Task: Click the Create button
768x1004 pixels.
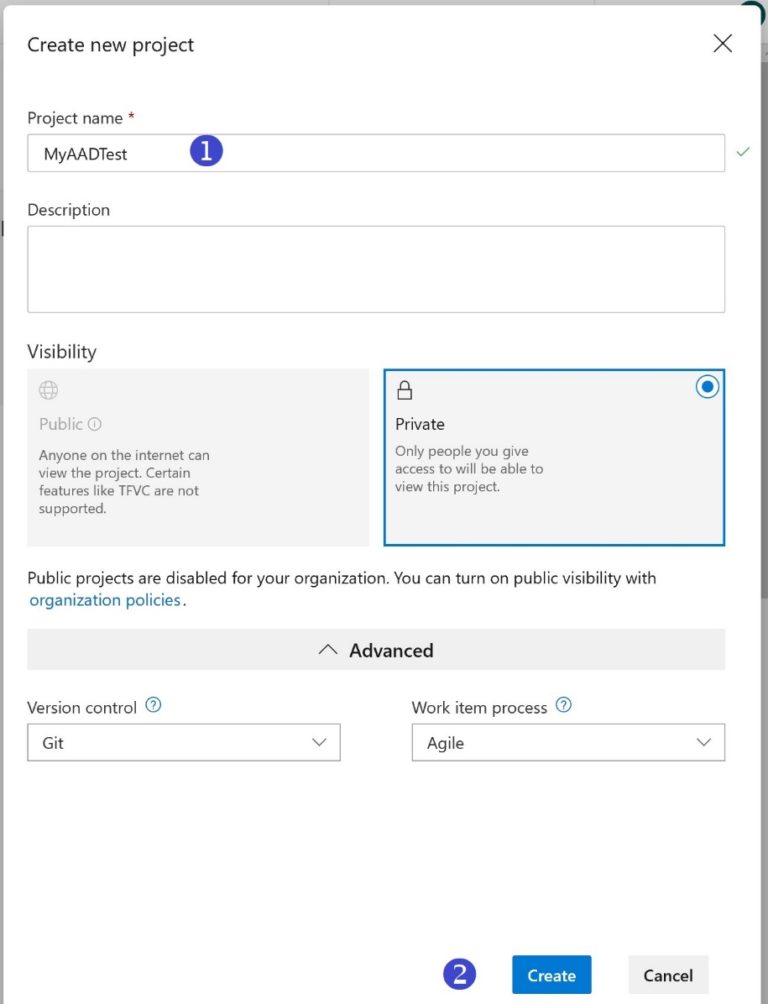Action: click(551, 975)
